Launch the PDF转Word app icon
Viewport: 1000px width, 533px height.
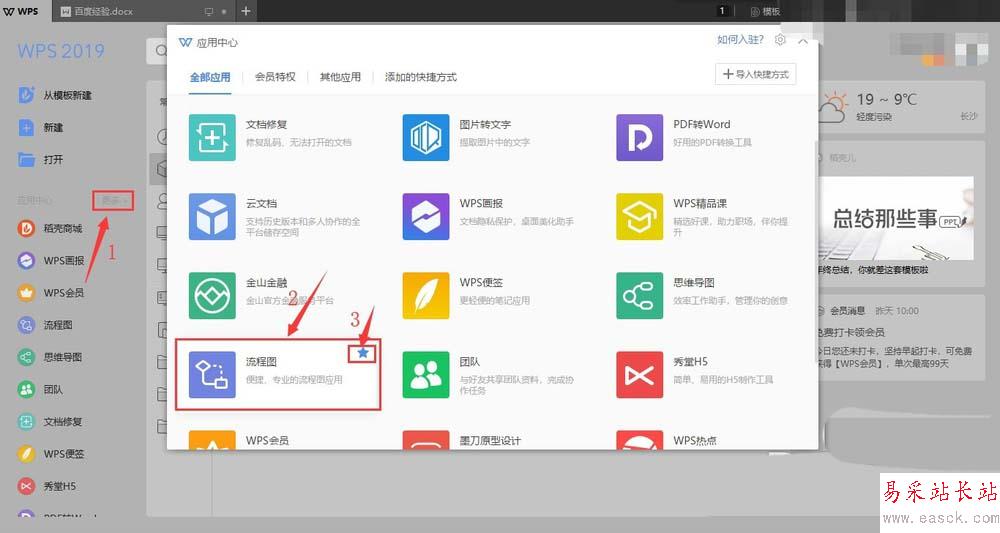tap(639, 138)
